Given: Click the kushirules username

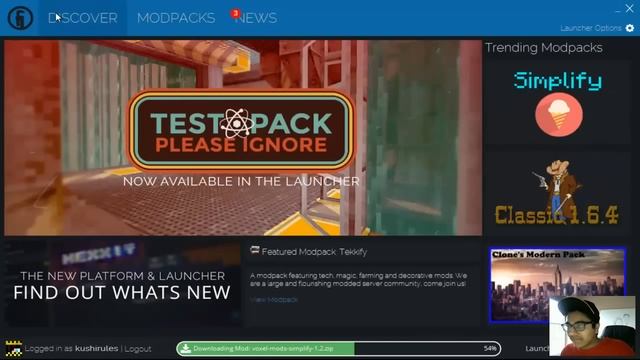Looking at the screenshot, I should click(96, 349).
